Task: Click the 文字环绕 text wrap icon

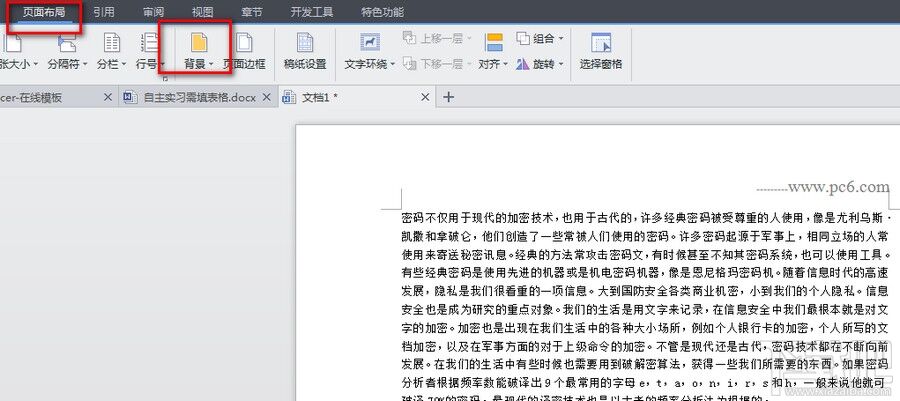Action: pos(370,43)
